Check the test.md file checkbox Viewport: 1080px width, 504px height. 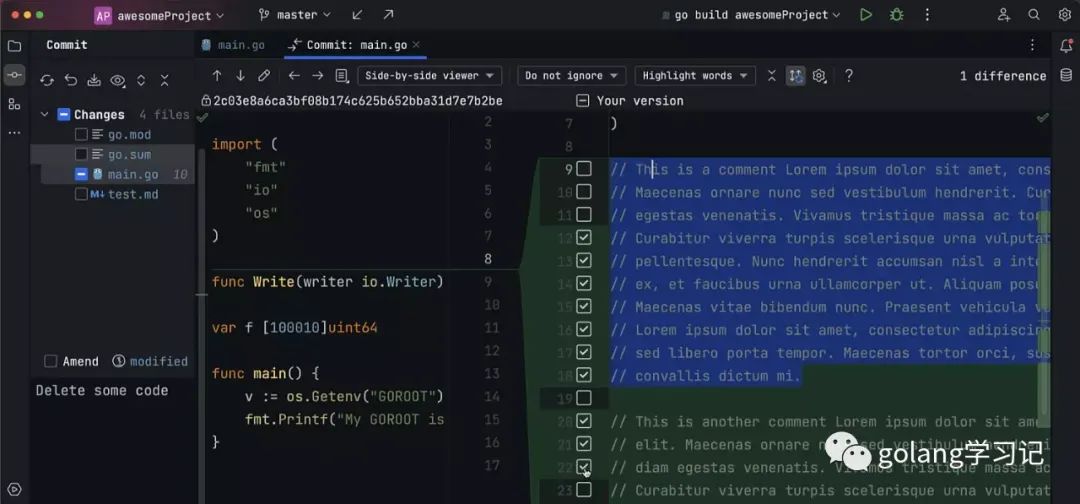click(81, 195)
